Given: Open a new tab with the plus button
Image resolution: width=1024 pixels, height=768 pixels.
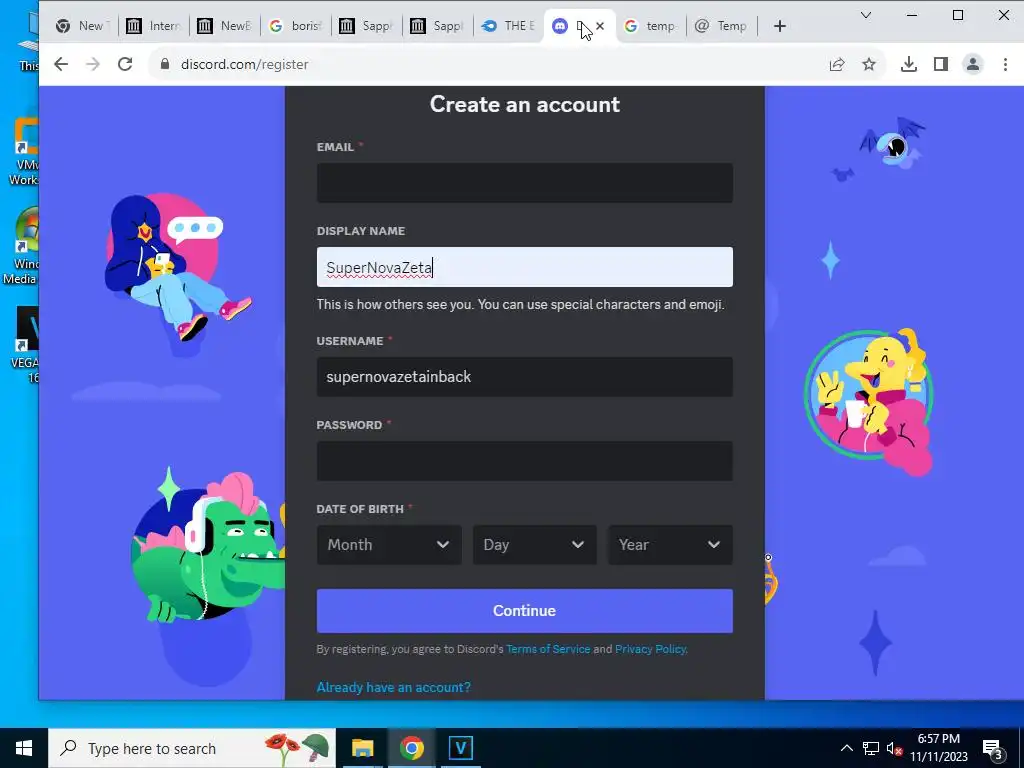Looking at the screenshot, I should point(779,26).
